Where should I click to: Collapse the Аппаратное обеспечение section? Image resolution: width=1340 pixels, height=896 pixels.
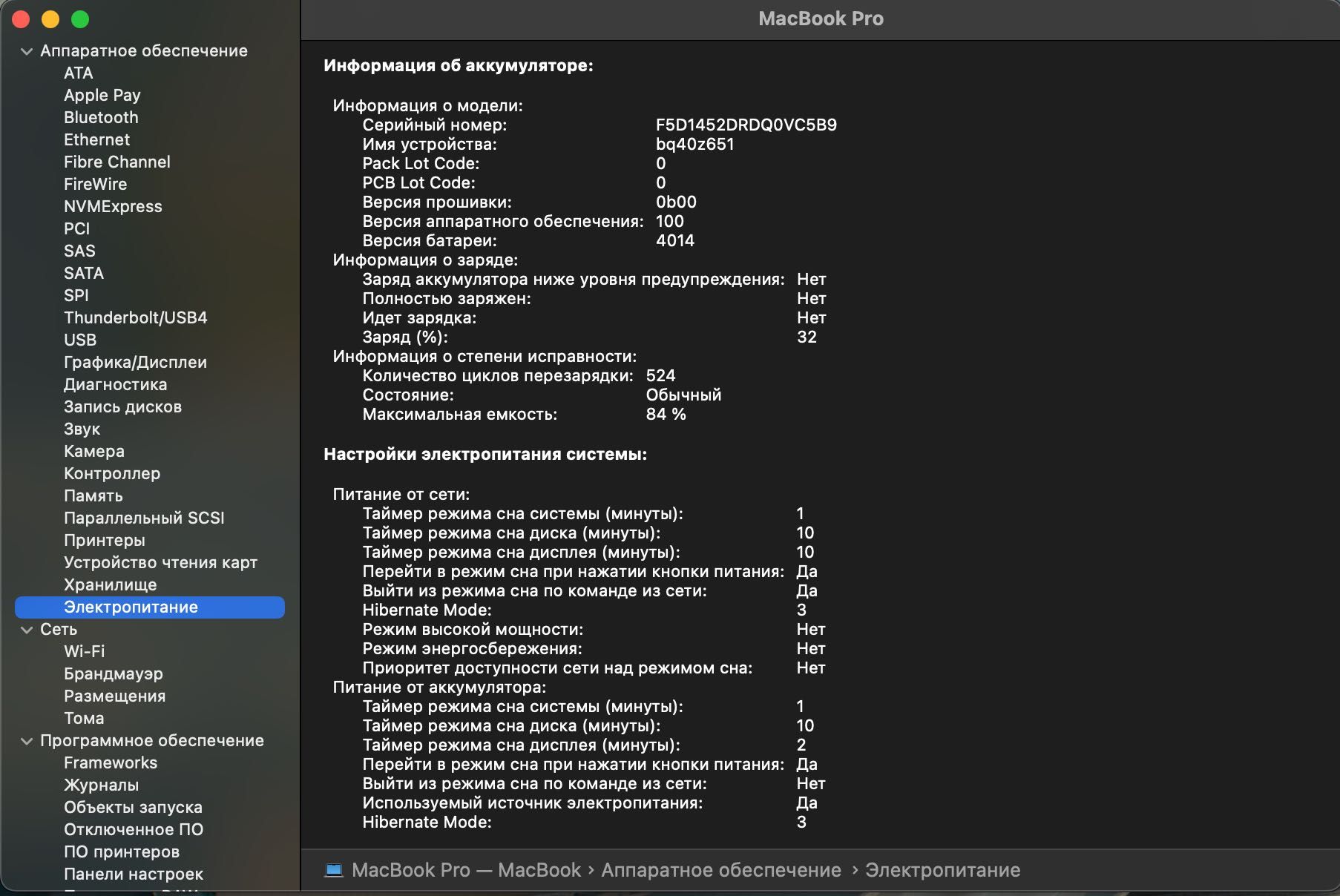[27, 51]
